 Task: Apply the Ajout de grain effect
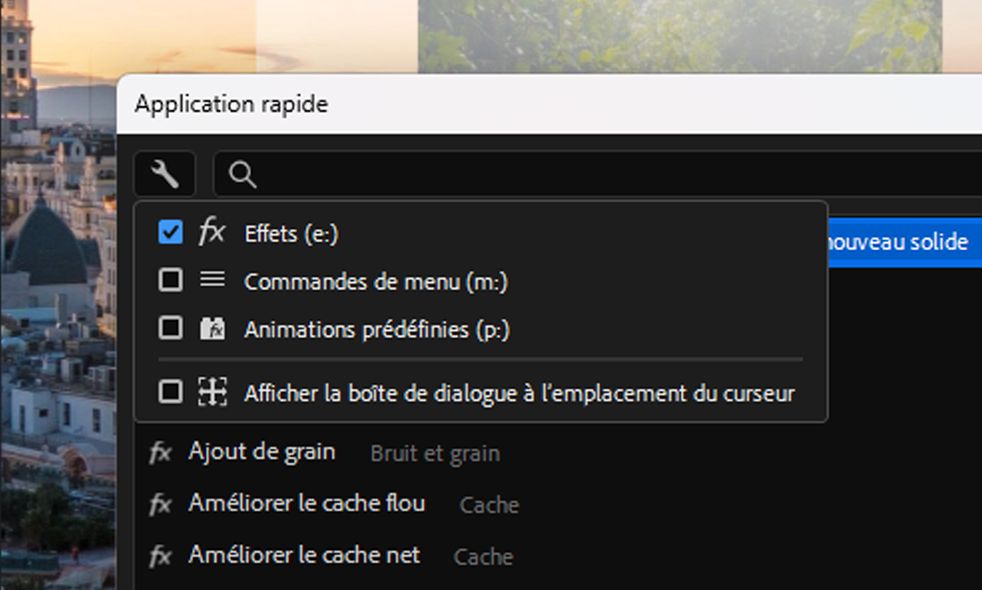(x=262, y=452)
